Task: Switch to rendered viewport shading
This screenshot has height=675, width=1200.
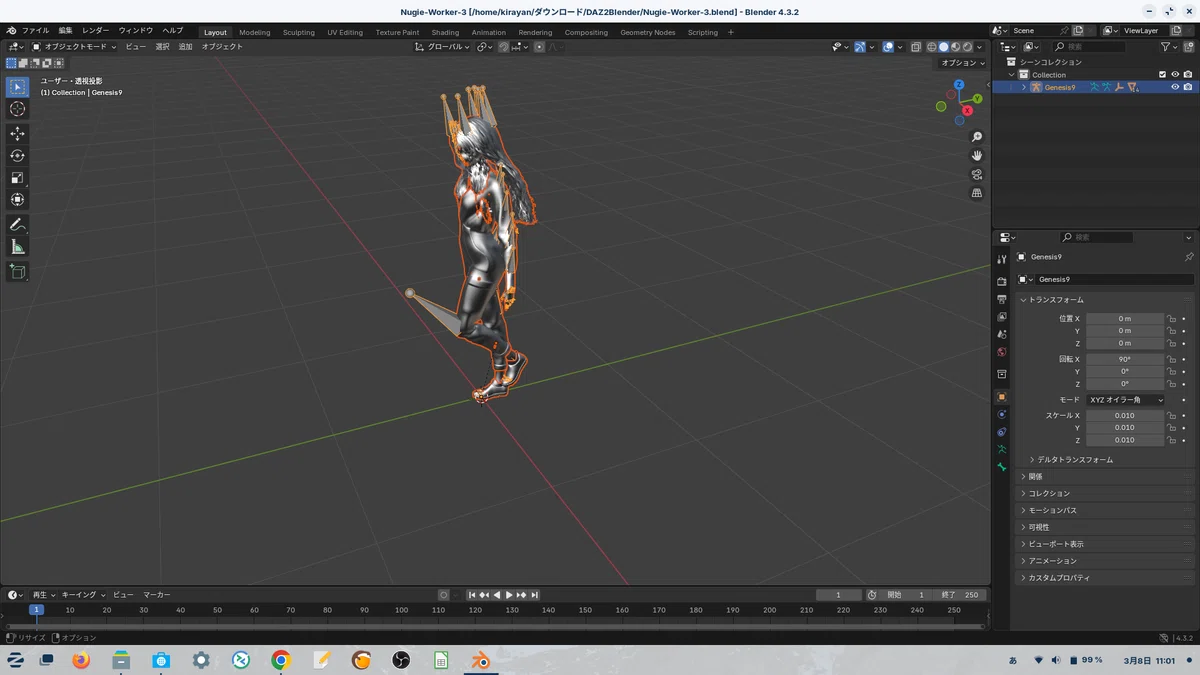Action: pos(967,47)
